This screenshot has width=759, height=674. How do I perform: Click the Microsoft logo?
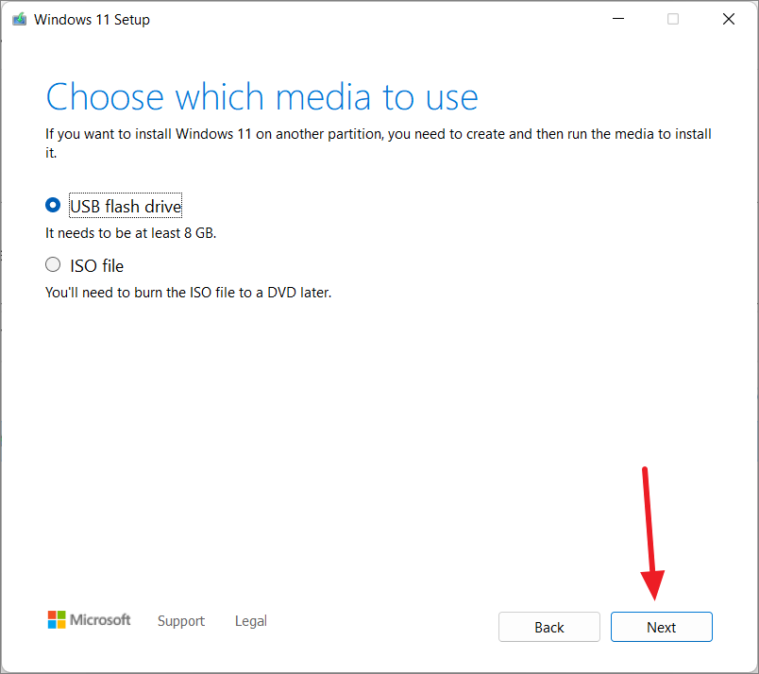[89, 620]
